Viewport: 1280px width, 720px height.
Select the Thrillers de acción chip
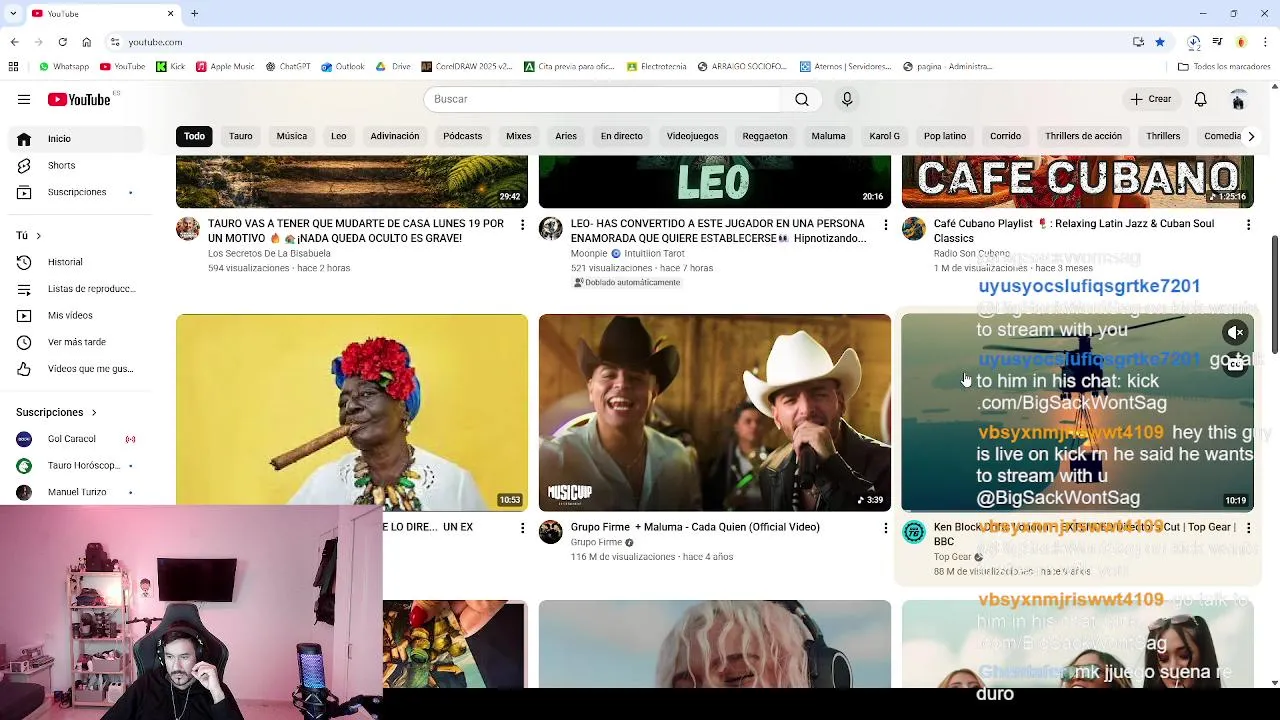point(1083,136)
